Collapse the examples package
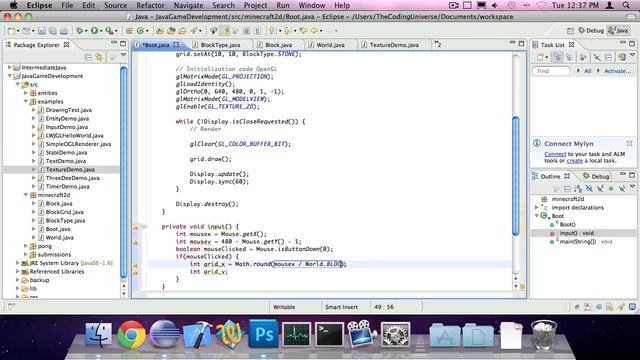The width and height of the screenshot is (640, 360). point(26,101)
